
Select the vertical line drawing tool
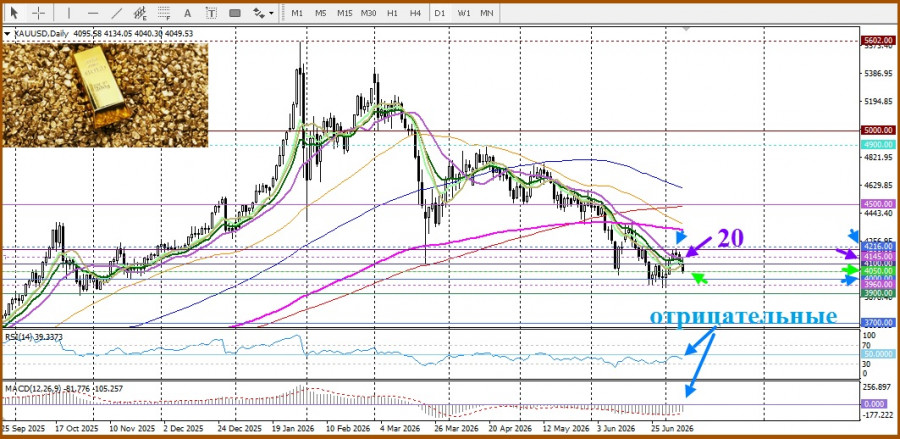[69, 13]
